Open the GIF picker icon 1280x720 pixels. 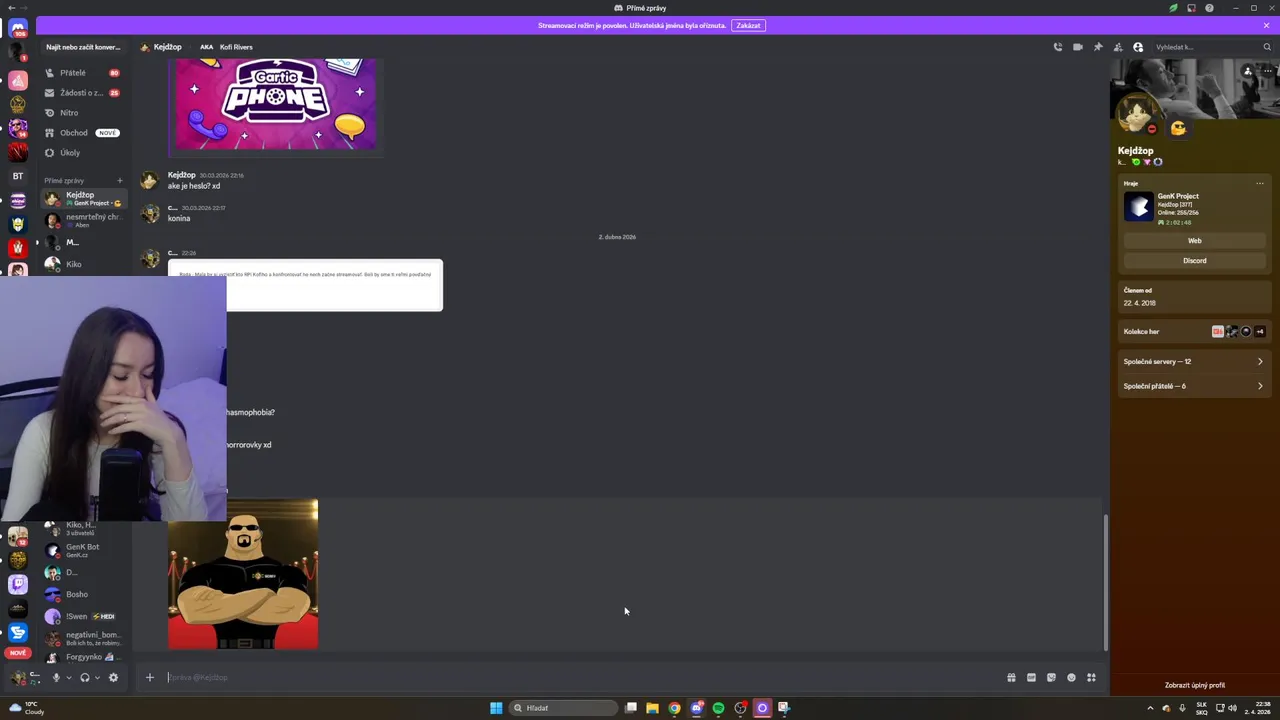[x=1031, y=677]
